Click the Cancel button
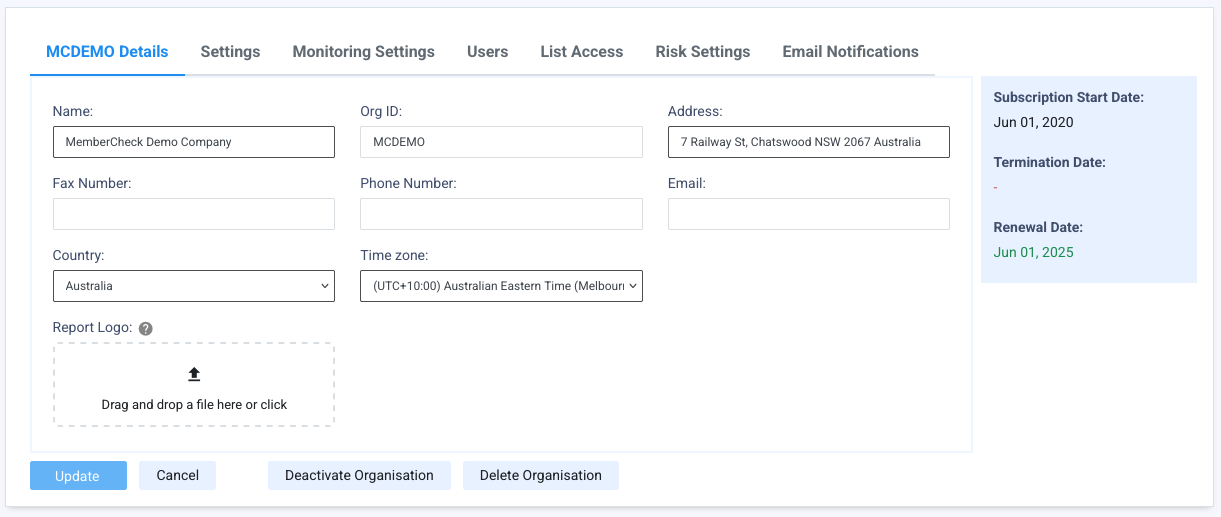Screen dimensions: 1221x517 [177, 475]
